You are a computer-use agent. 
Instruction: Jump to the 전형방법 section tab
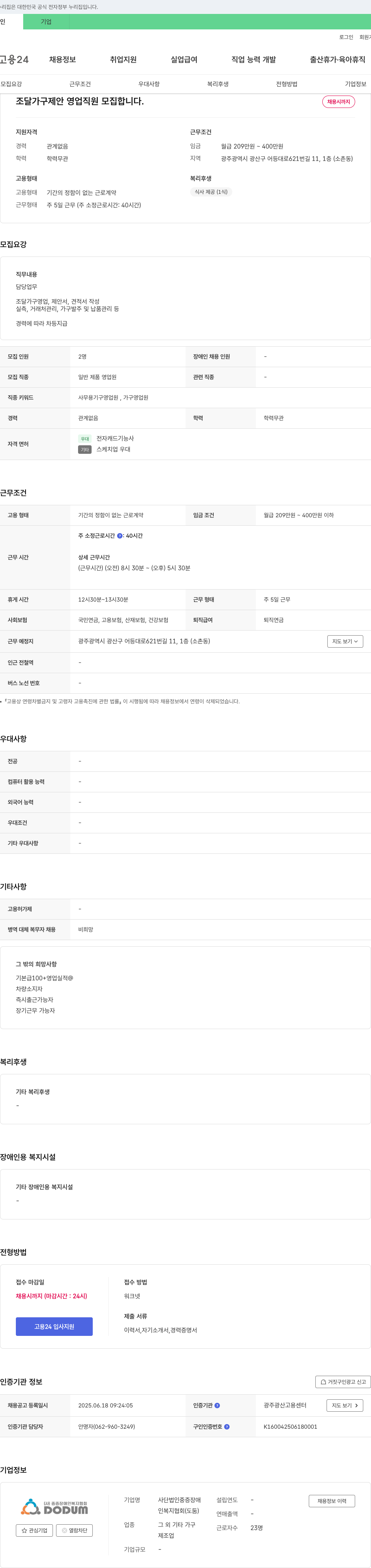286,84
